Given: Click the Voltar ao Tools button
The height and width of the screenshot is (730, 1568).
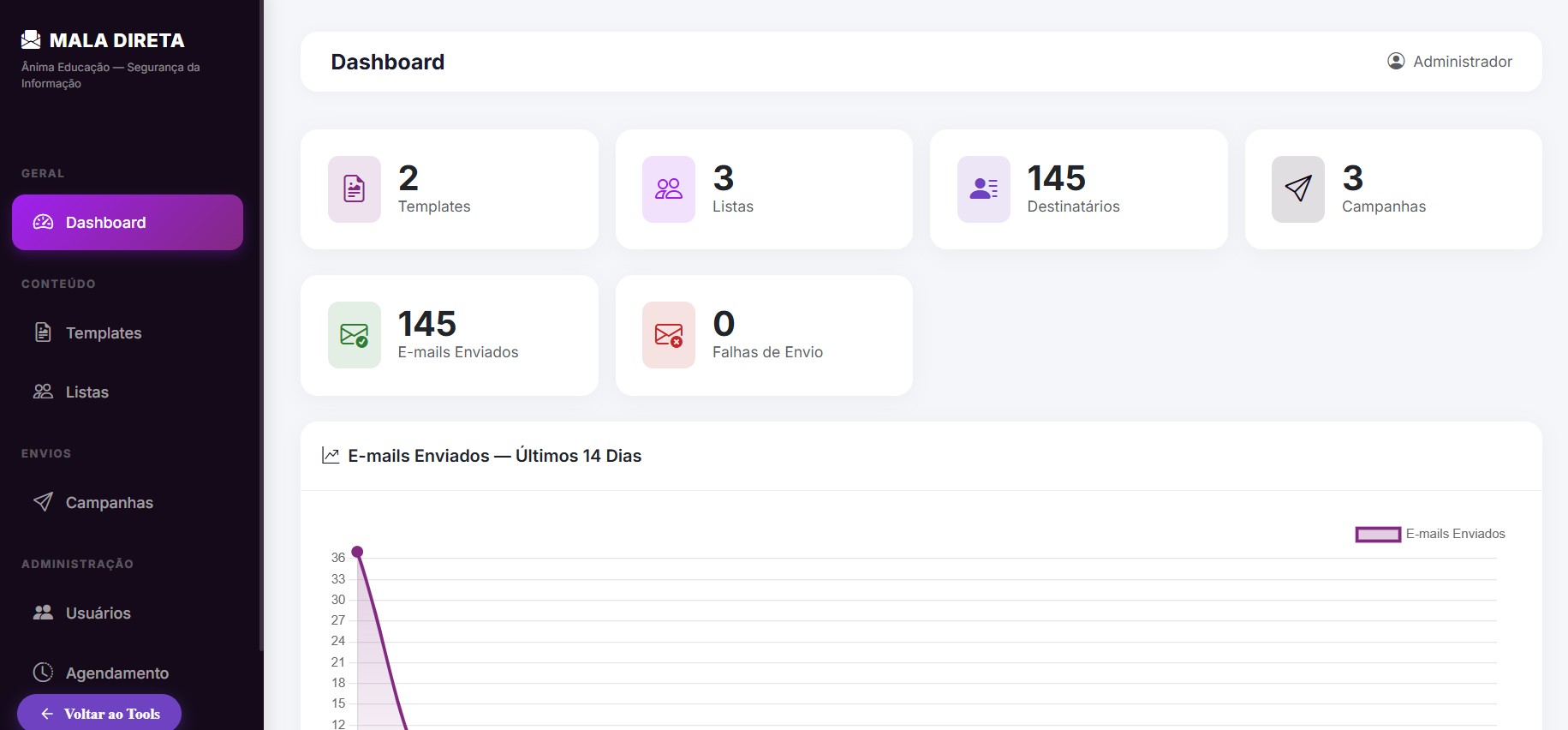Looking at the screenshot, I should (x=99, y=713).
